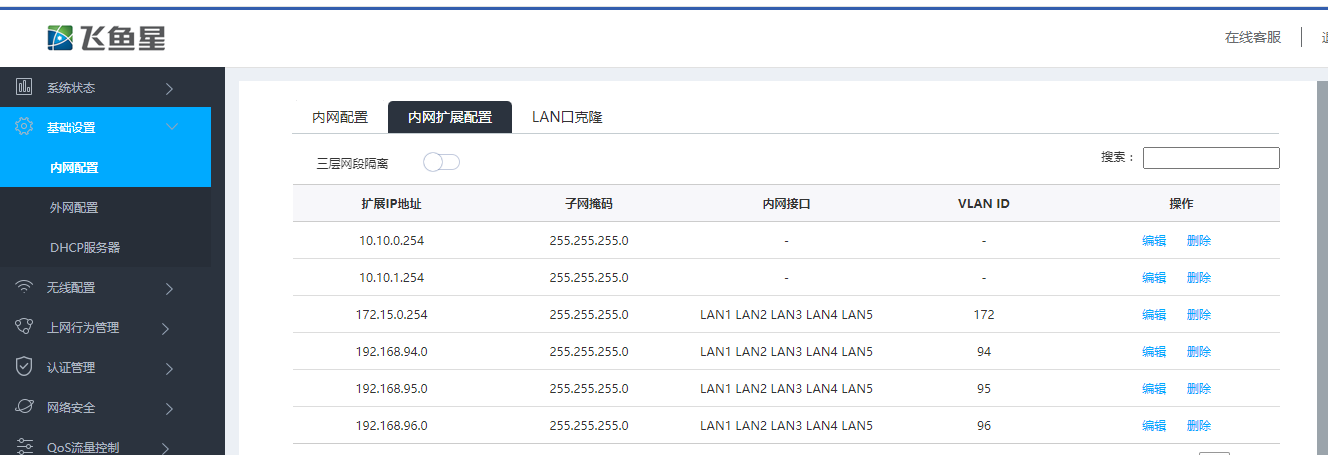Expand the 系统状态 menu chevron
This screenshot has width=1328, height=455.
pos(169,88)
